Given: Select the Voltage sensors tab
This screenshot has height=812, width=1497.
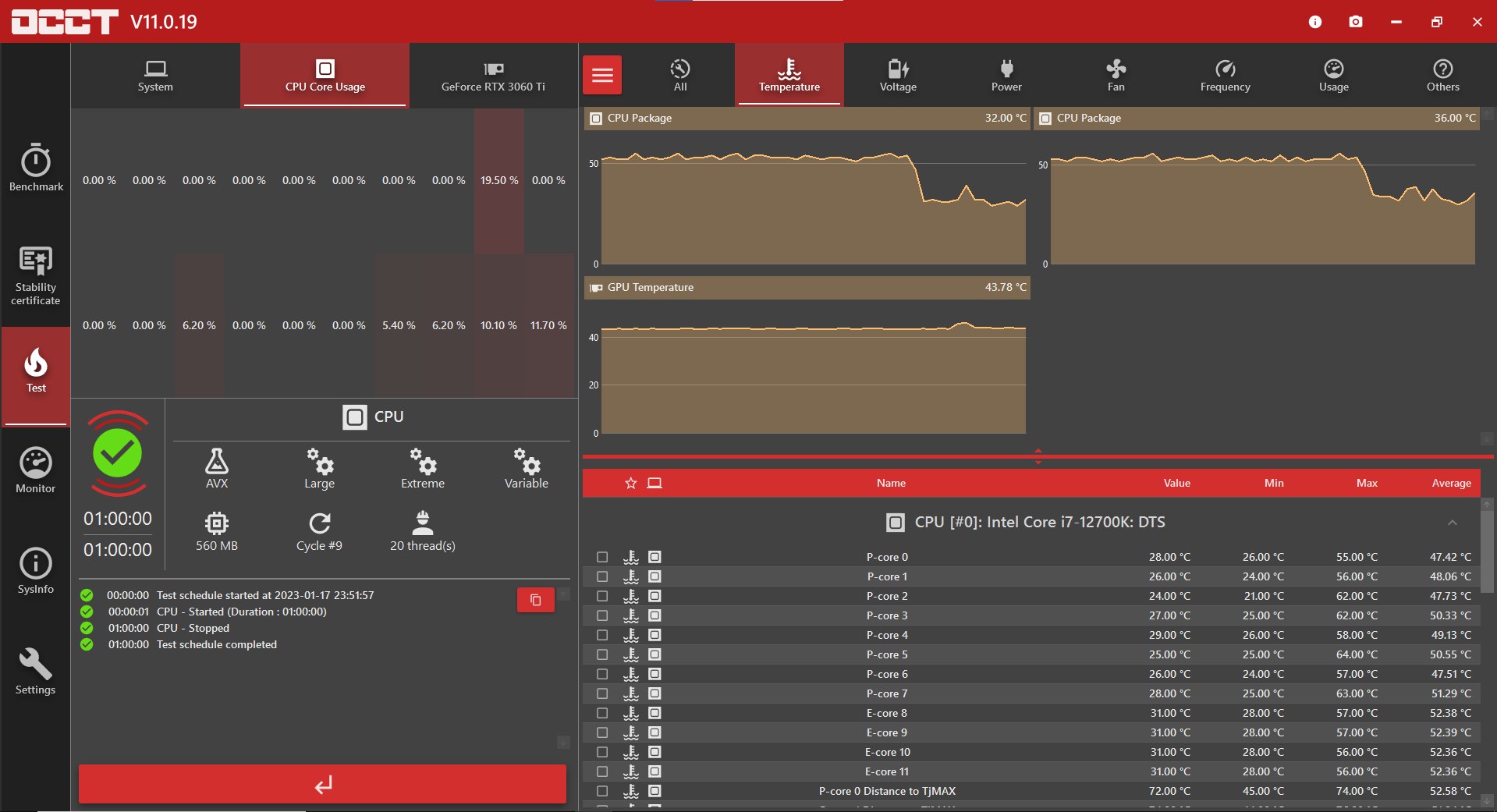Looking at the screenshot, I should [x=898, y=76].
